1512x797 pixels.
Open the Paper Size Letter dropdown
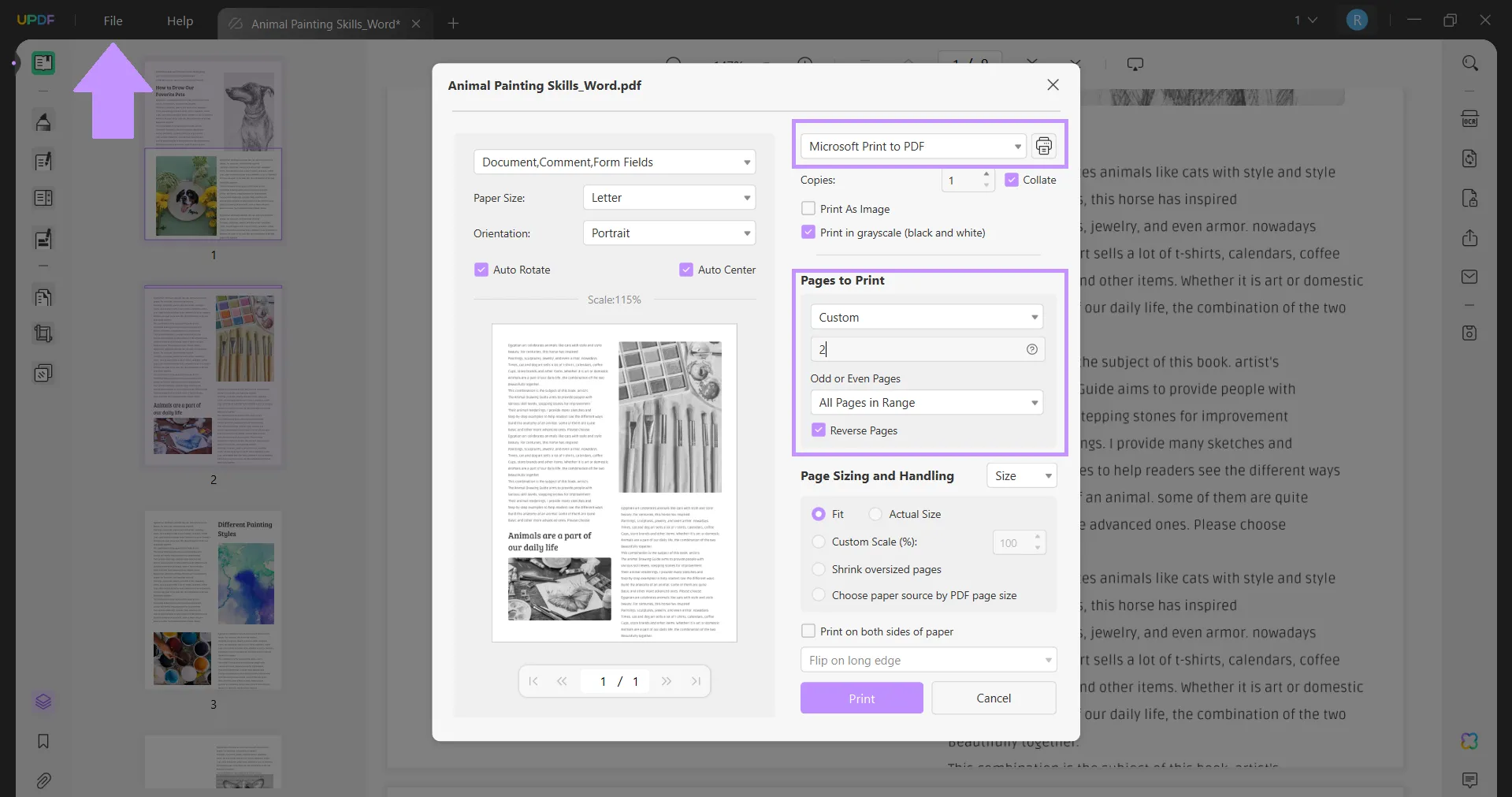pyautogui.click(x=669, y=197)
